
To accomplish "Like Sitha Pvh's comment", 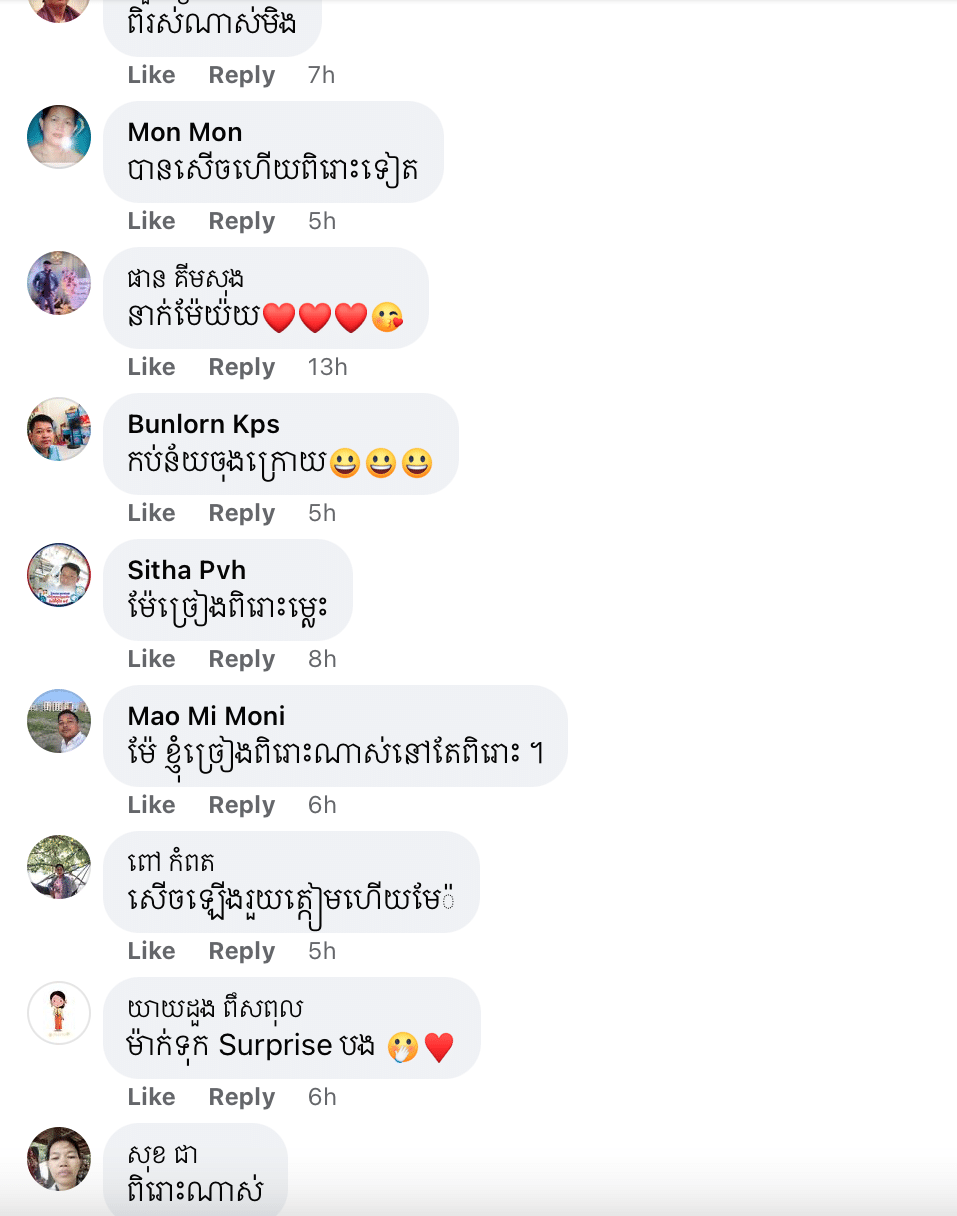I will [151, 659].
